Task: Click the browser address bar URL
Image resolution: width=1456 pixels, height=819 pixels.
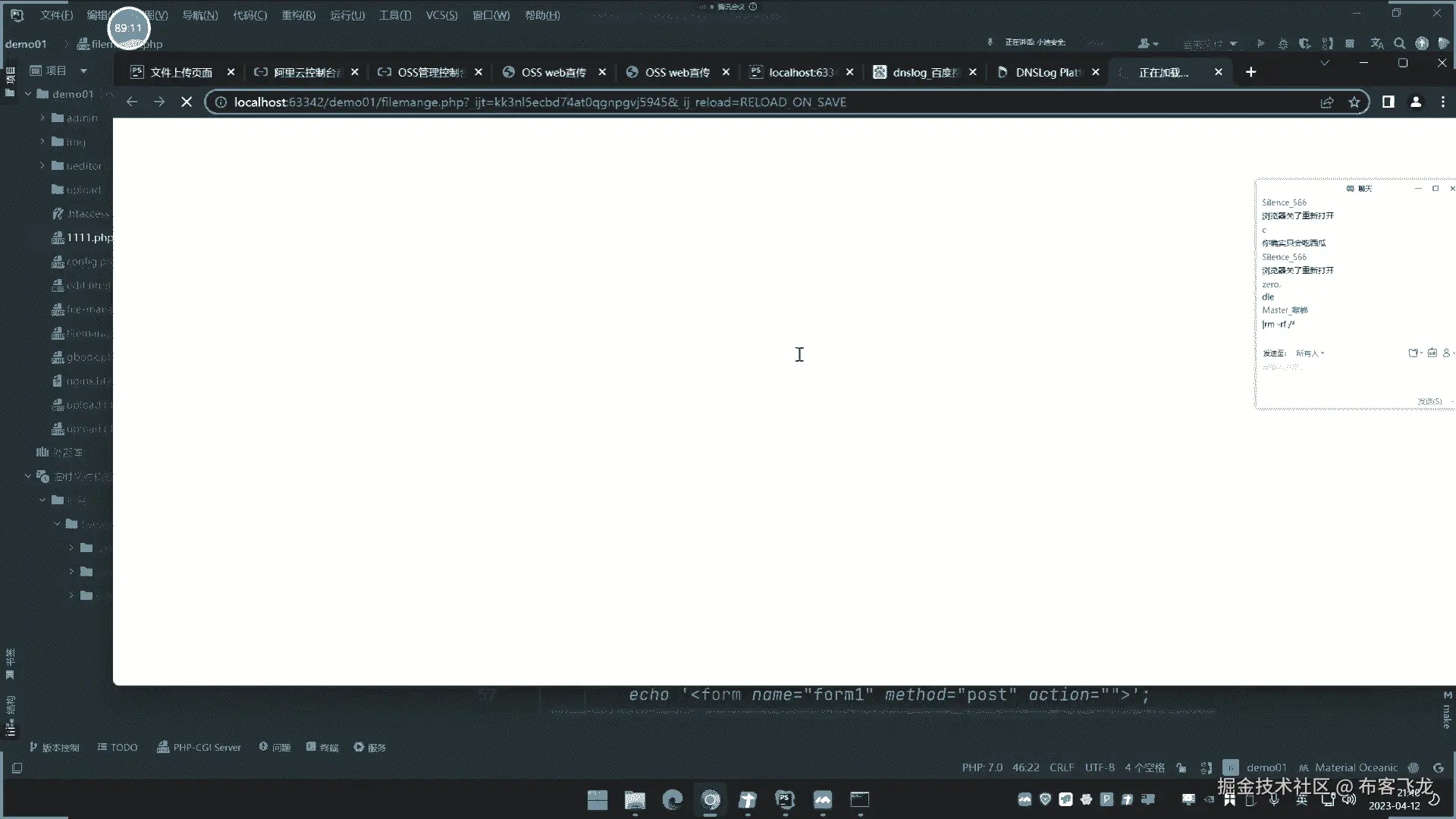Action: tap(540, 102)
